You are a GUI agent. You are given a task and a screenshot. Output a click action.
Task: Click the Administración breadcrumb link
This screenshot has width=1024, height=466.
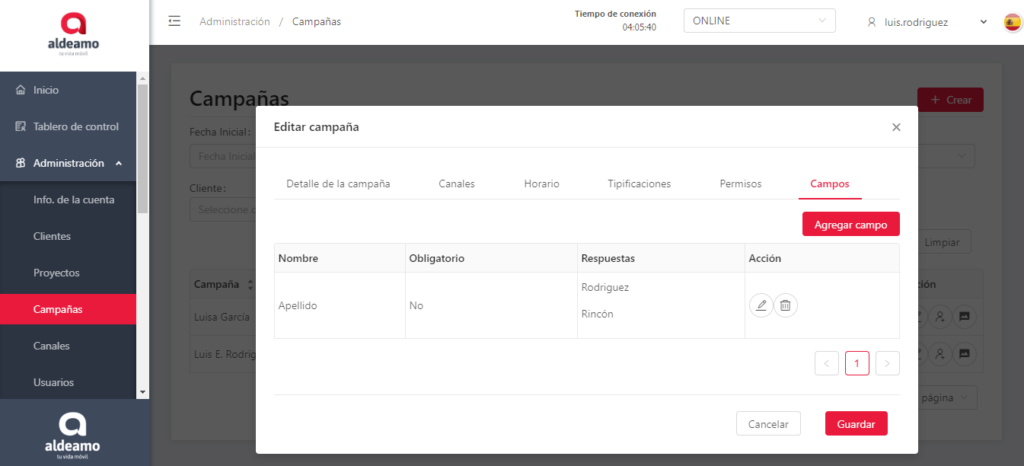click(234, 21)
